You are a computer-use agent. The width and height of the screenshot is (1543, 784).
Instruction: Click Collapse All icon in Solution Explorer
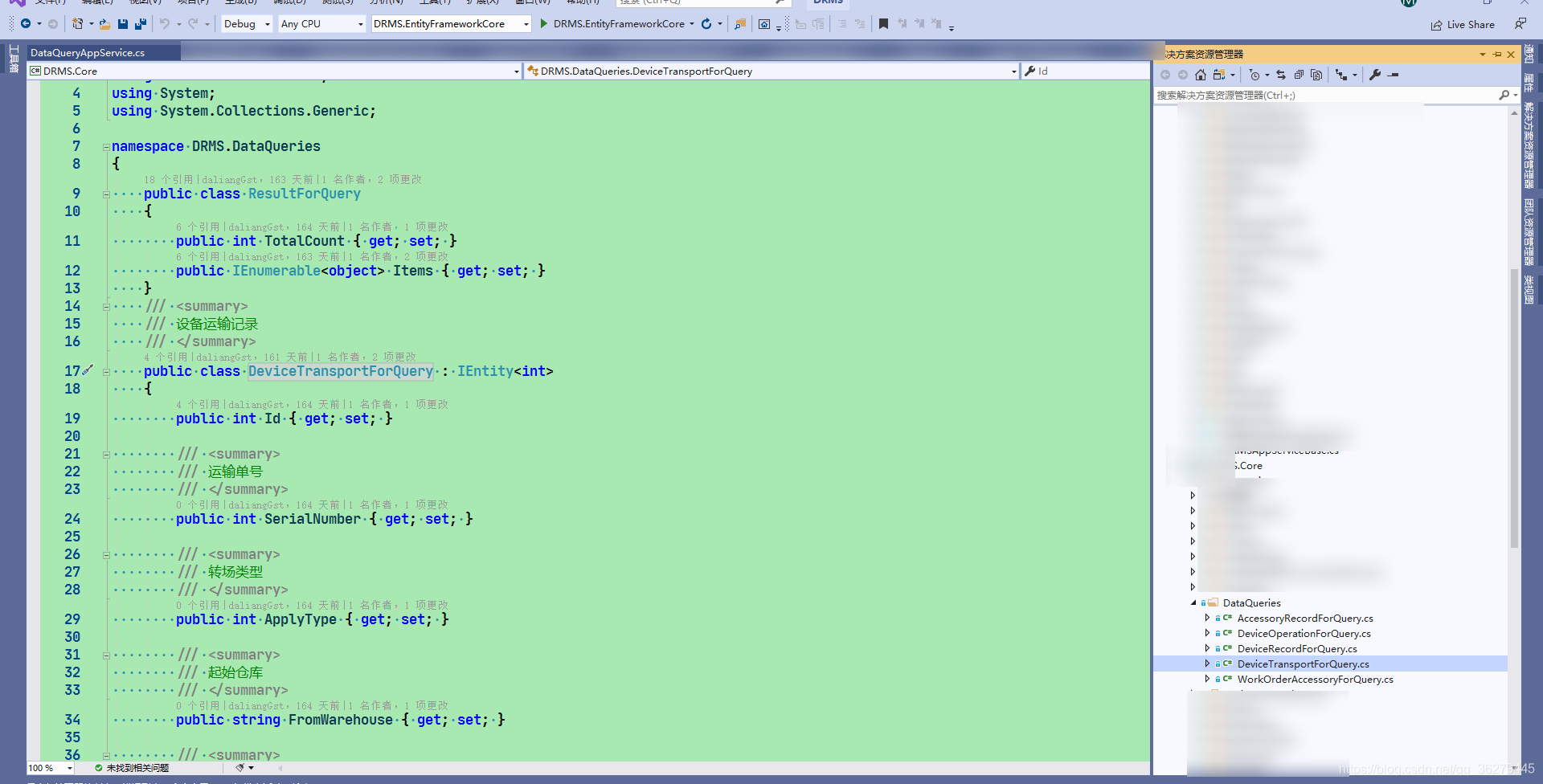coord(1299,75)
